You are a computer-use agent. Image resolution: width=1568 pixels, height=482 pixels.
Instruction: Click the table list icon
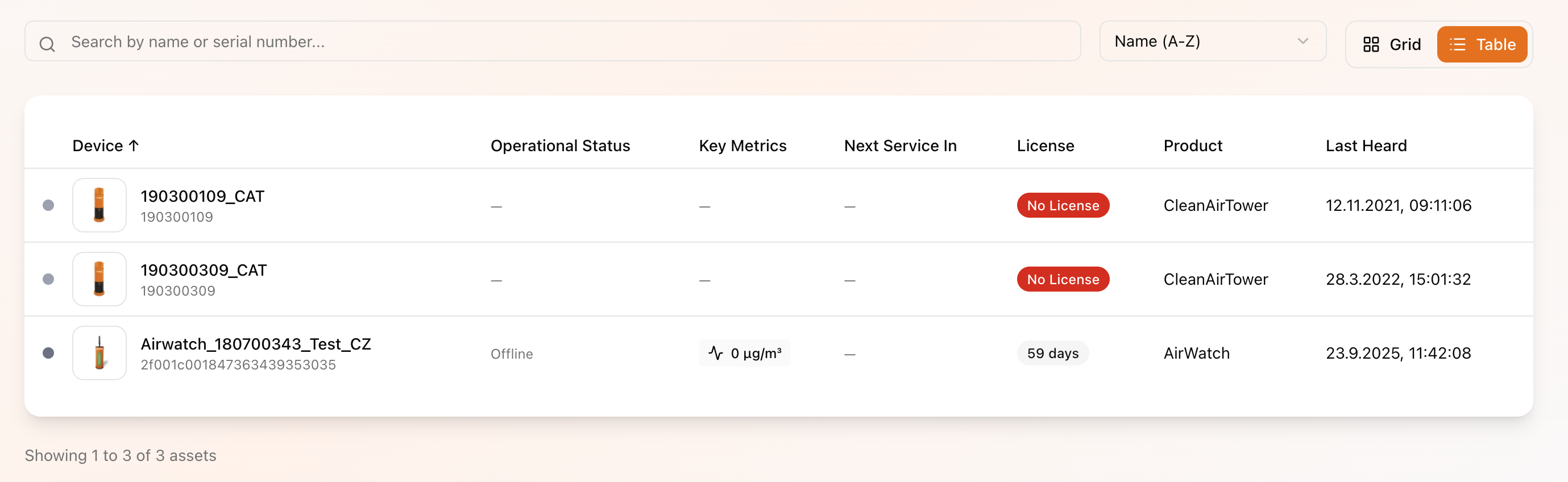[1457, 44]
